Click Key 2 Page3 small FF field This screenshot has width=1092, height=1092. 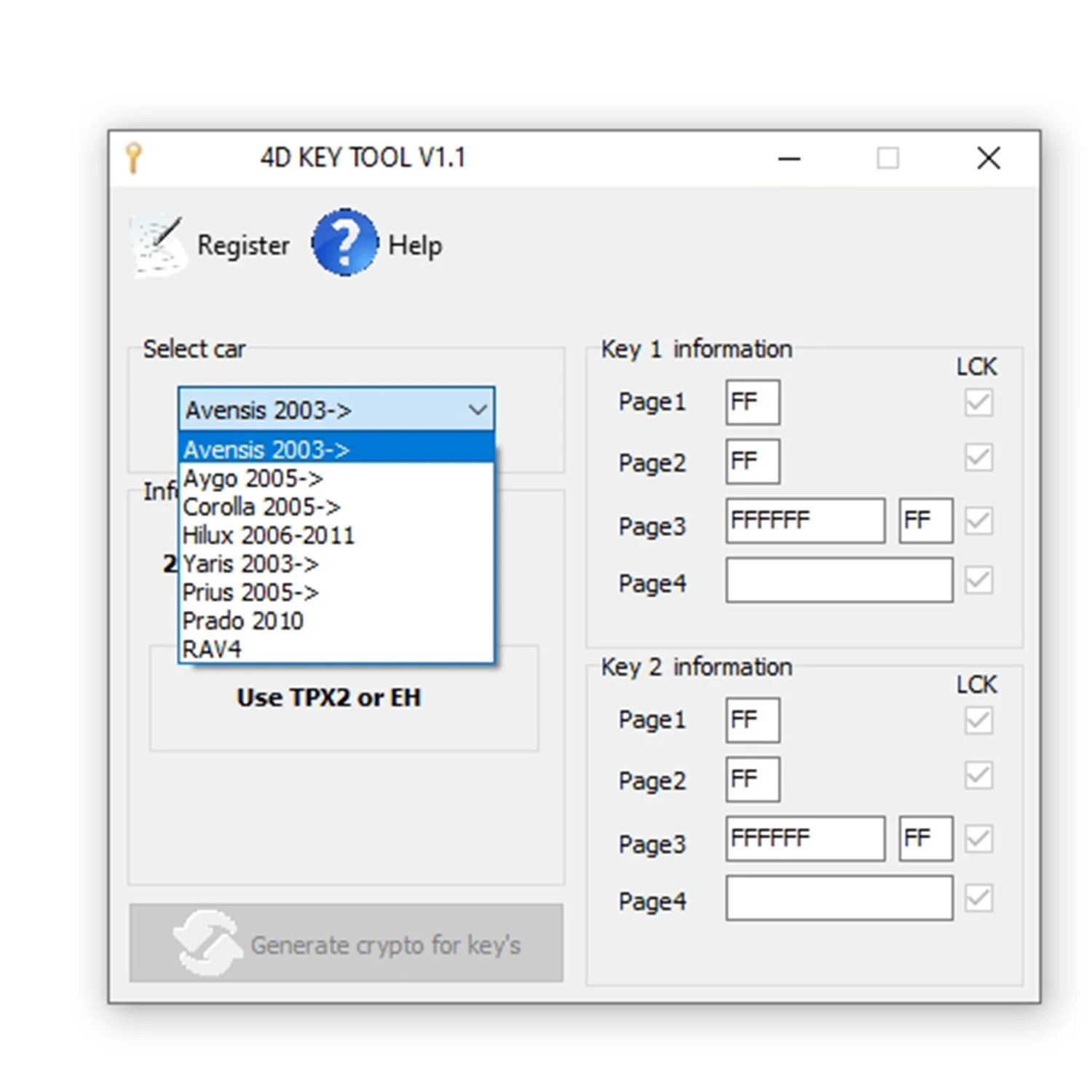[x=926, y=839]
